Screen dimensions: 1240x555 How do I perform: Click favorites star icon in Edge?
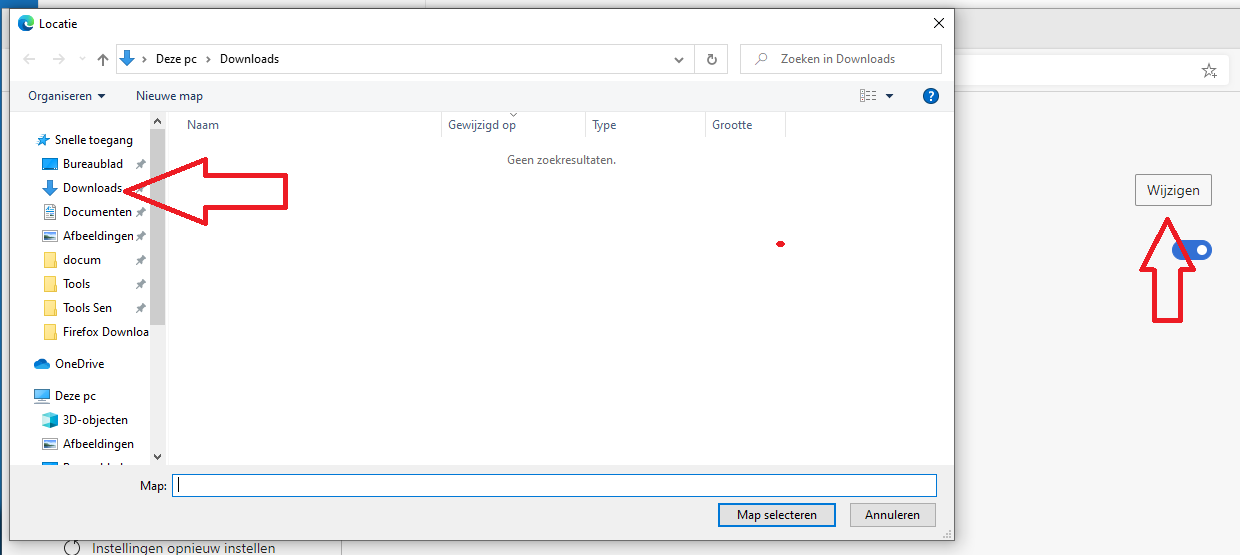1209,70
